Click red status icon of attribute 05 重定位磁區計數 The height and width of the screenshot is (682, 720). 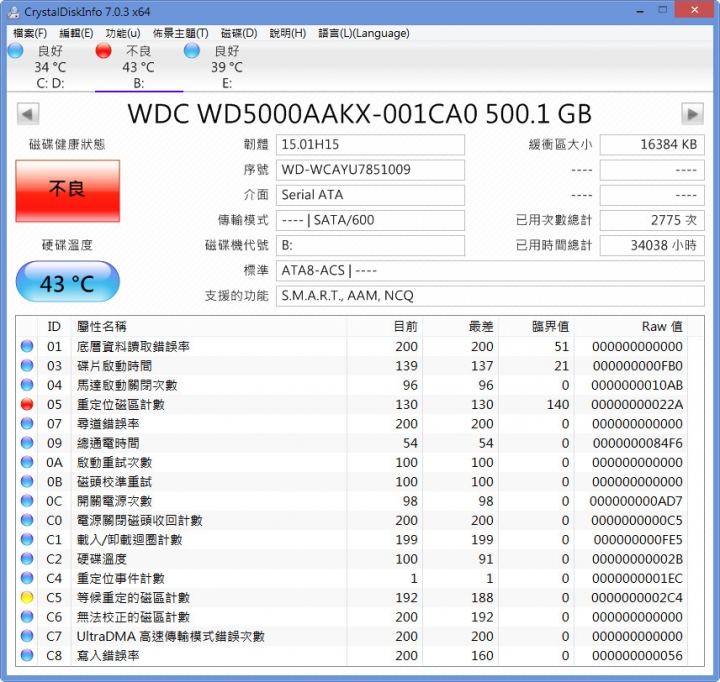point(27,404)
